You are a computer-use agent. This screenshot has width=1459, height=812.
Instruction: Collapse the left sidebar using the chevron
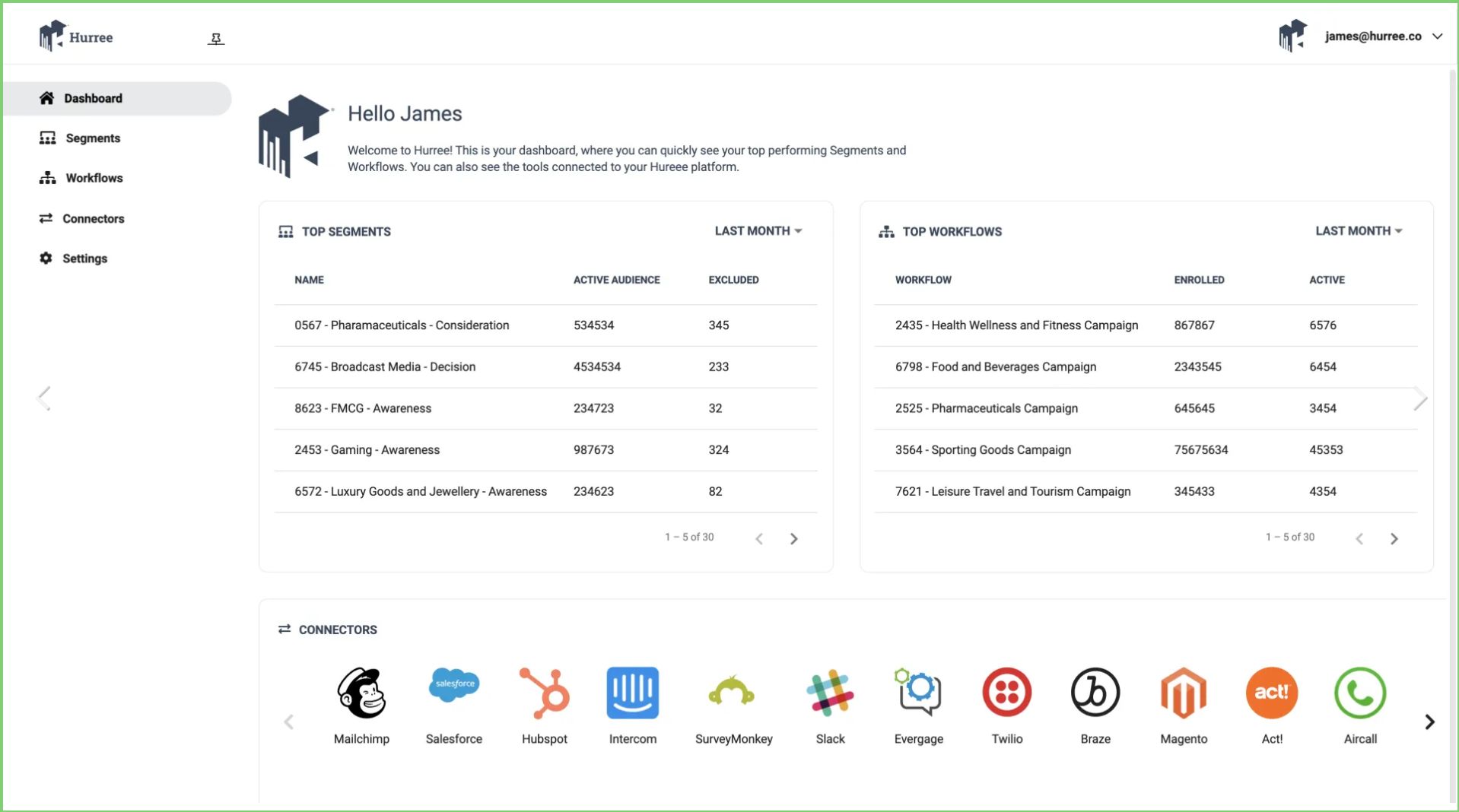[44, 397]
